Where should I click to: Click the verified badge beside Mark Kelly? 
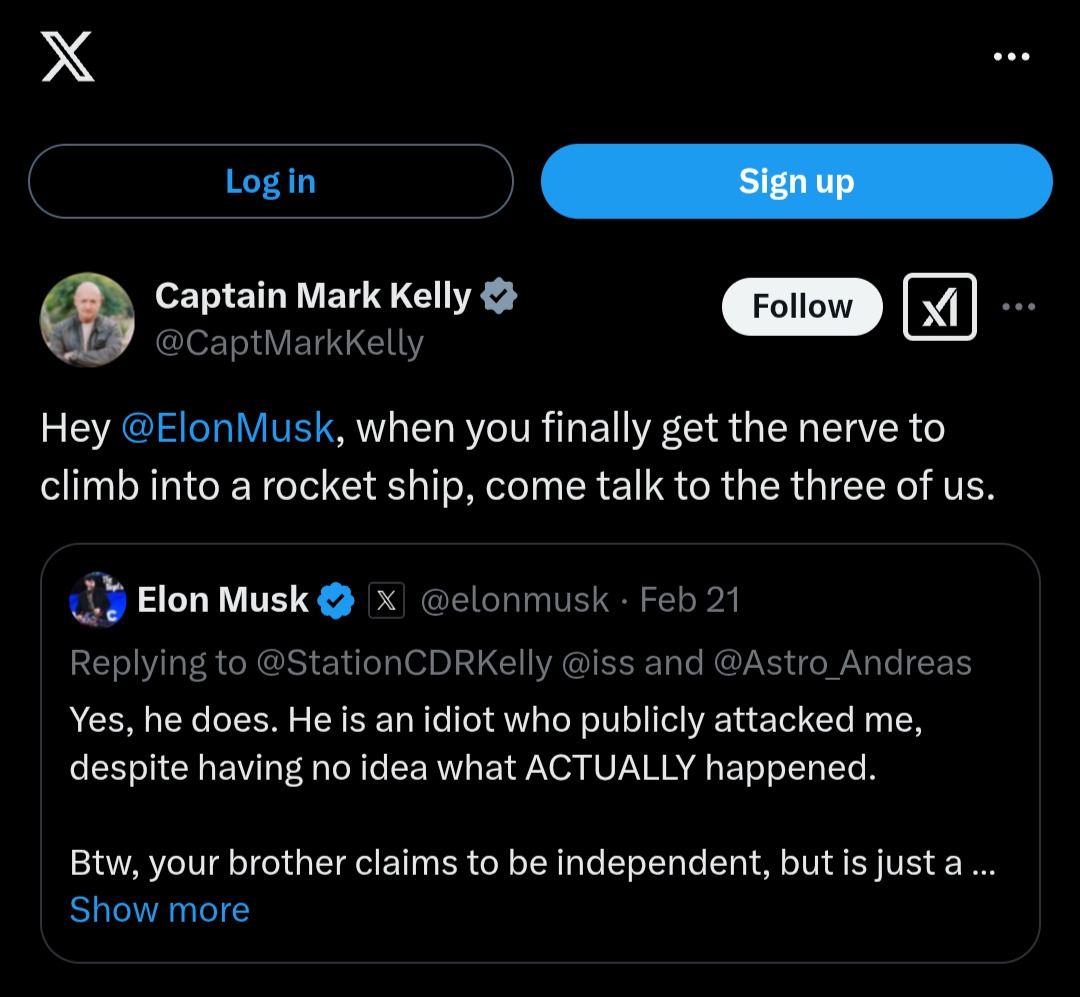coord(499,297)
